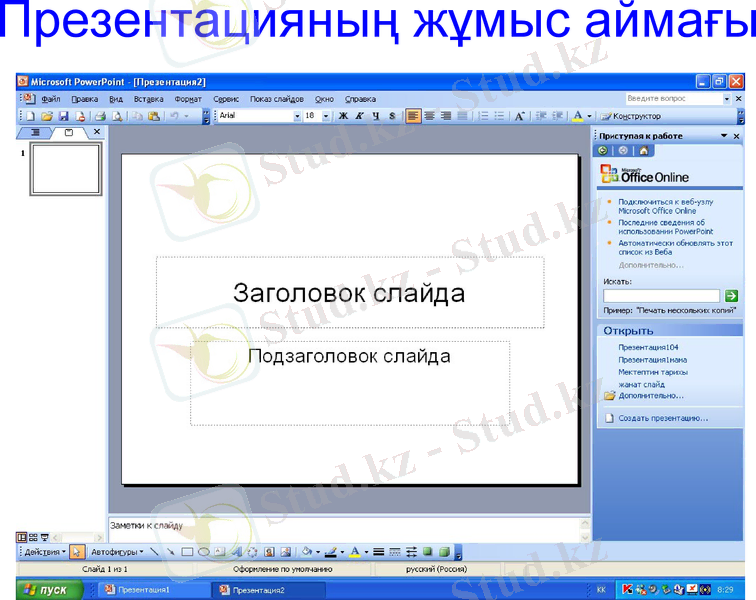The width and height of the screenshot is (756, 600).
Task: Open the Конструктор design pane
Action: coord(631,116)
